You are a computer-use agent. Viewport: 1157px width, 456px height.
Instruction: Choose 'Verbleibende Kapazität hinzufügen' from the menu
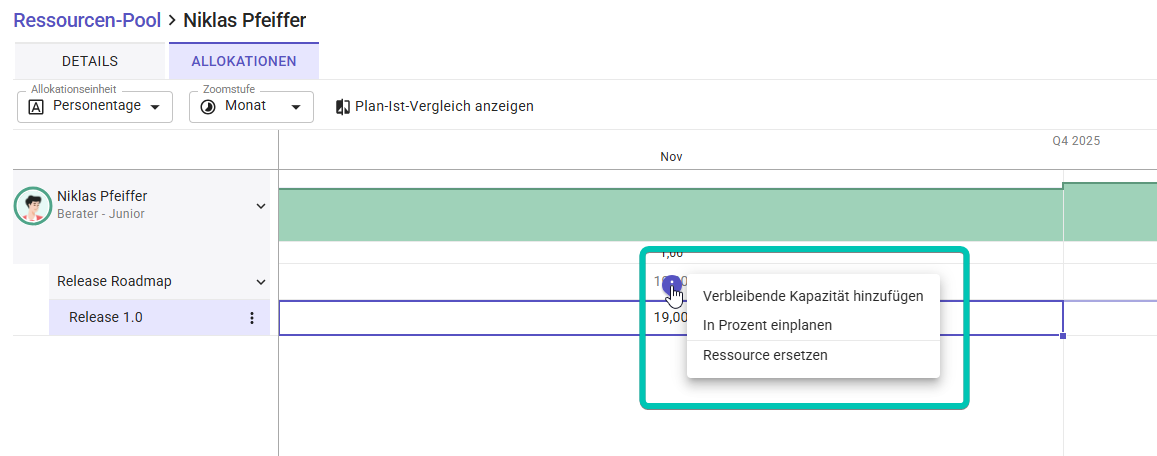tap(813, 296)
